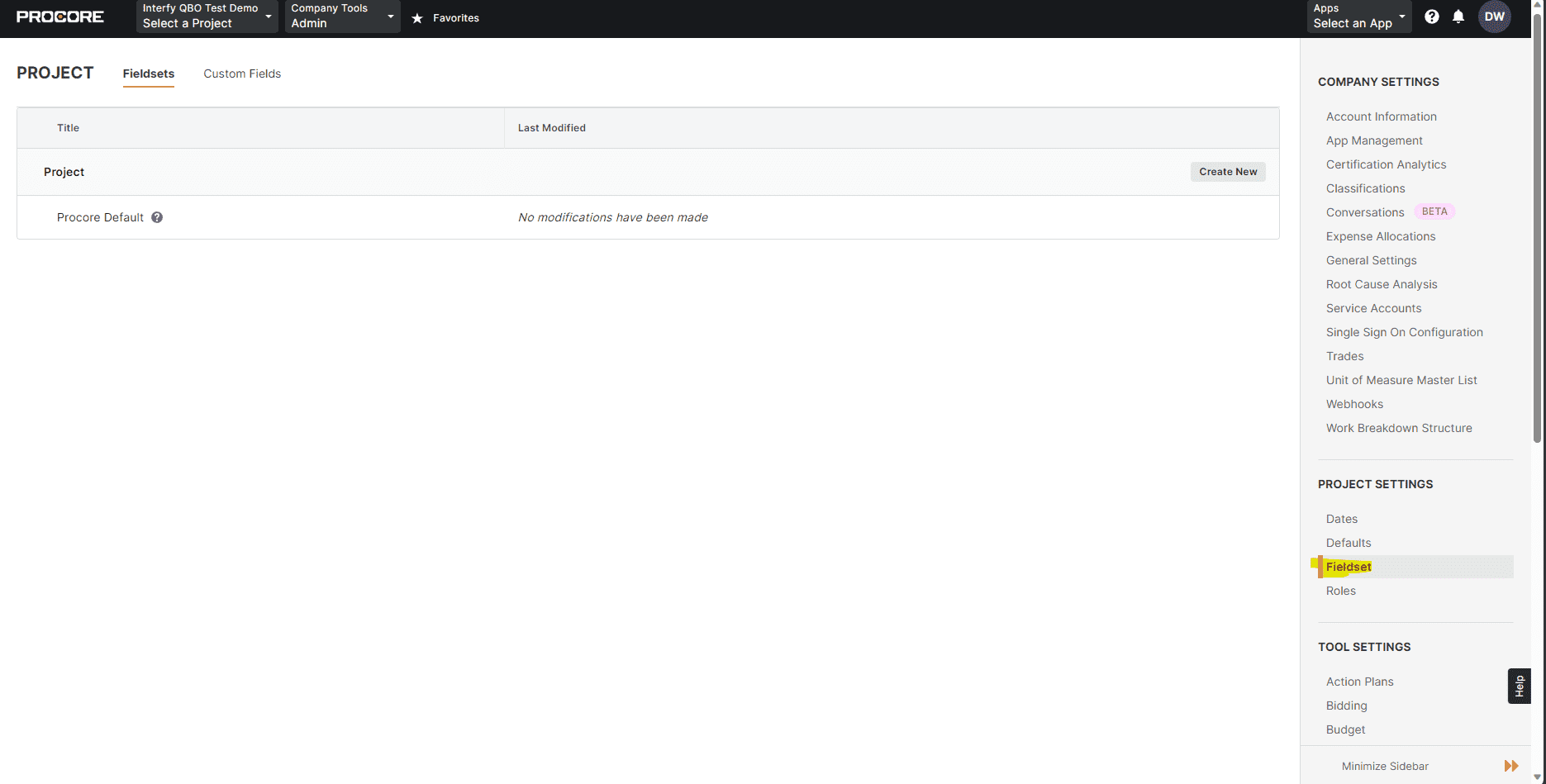Click the Create New button

click(1228, 171)
